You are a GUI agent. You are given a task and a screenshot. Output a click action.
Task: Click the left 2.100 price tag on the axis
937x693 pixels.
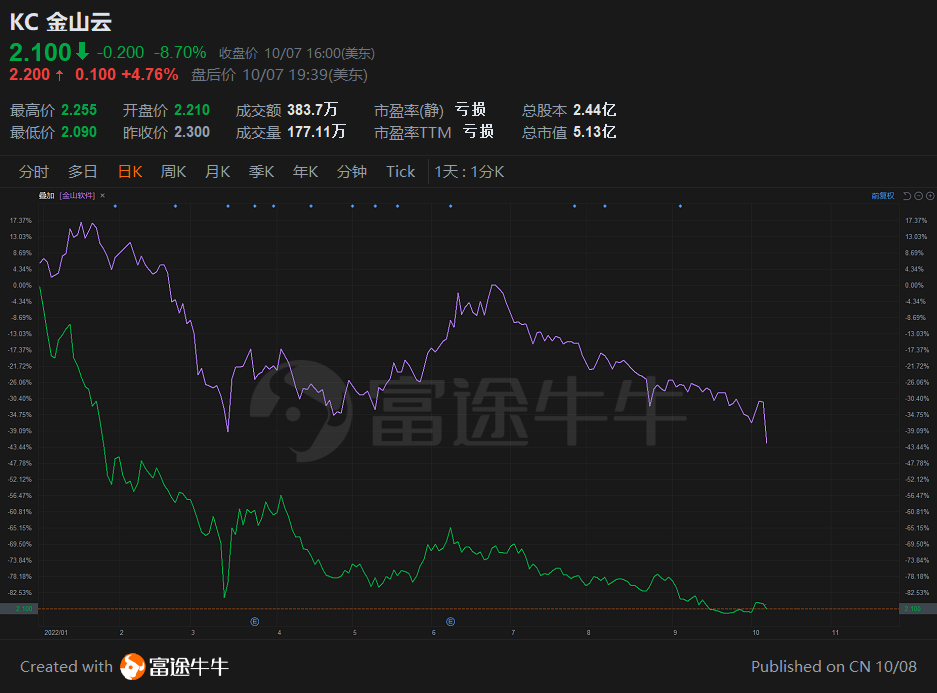[x=19, y=609]
